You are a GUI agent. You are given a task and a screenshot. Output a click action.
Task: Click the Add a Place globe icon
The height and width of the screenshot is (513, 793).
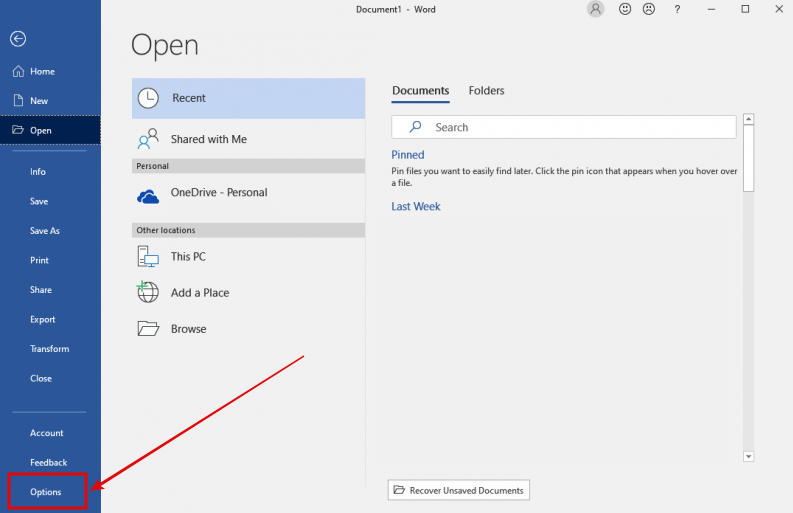coord(148,292)
